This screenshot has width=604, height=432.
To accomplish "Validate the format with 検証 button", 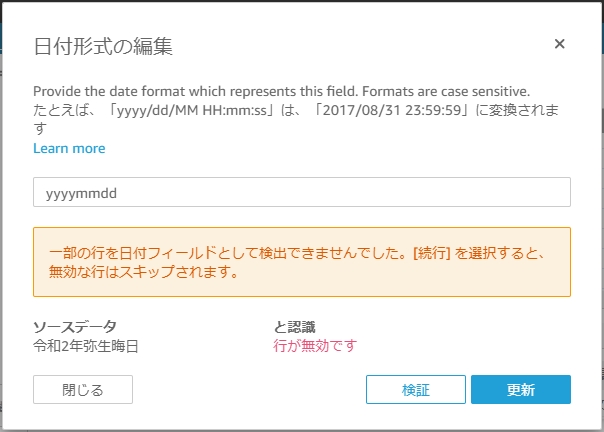I will pos(416,390).
